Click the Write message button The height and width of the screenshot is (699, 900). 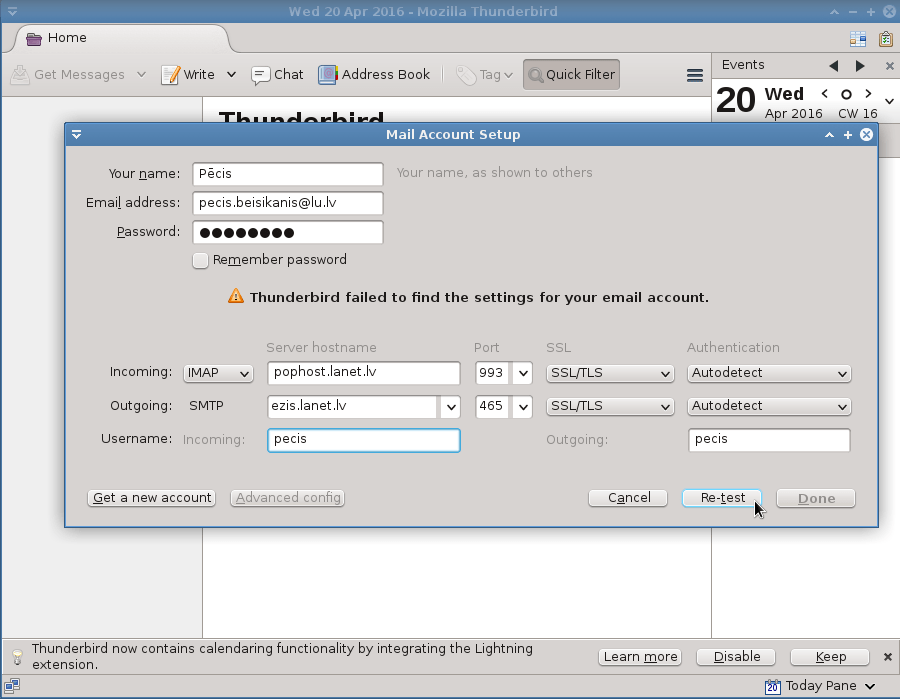[188, 75]
